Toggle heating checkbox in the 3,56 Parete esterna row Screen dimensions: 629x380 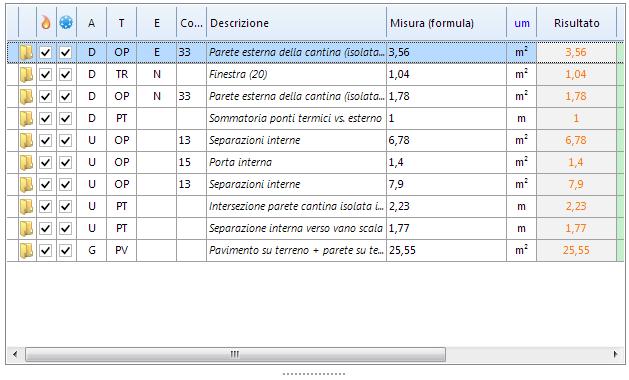click(x=46, y=52)
